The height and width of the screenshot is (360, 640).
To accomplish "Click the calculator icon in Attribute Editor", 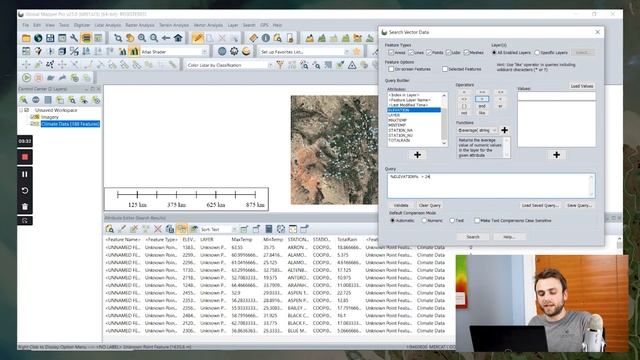I will tap(269, 229).
